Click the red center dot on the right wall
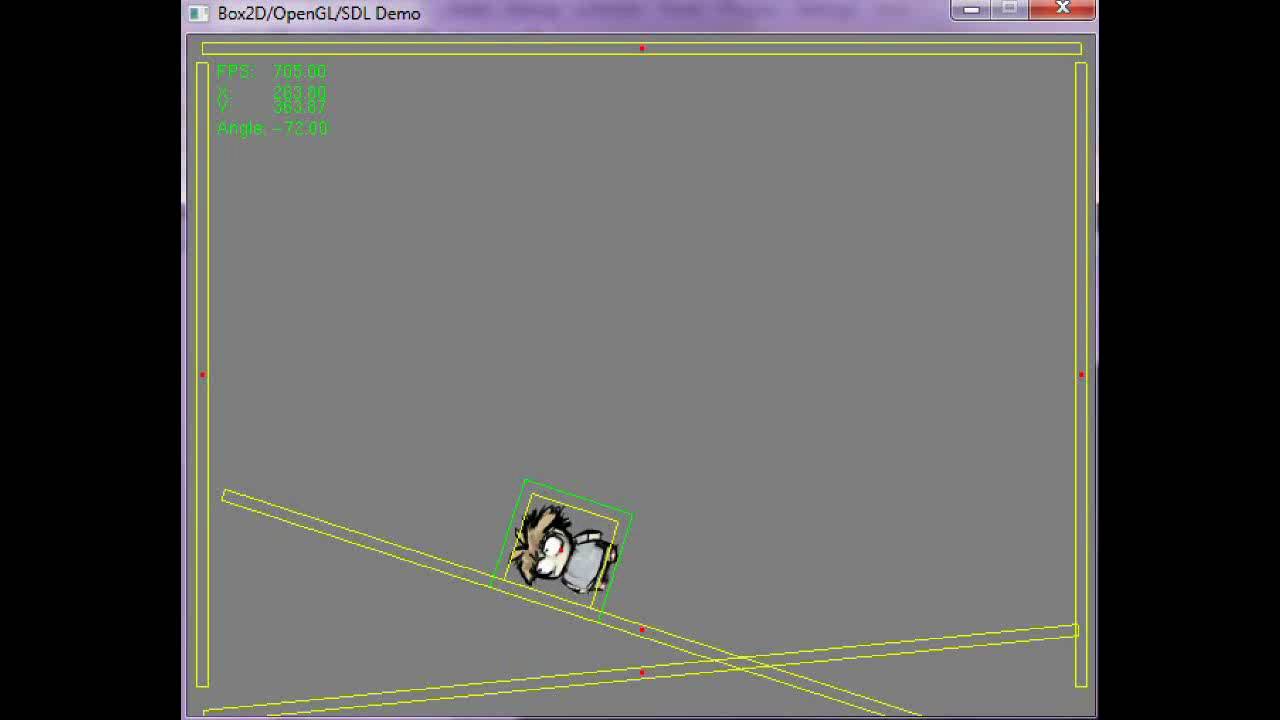The height and width of the screenshot is (720, 1280). [x=1081, y=375]
